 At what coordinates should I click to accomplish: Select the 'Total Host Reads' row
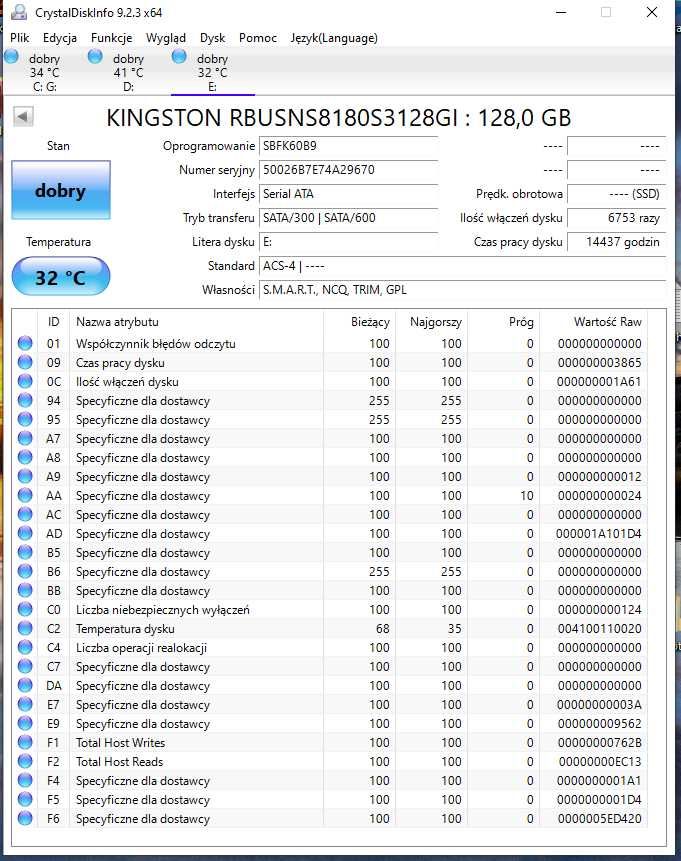330,762
